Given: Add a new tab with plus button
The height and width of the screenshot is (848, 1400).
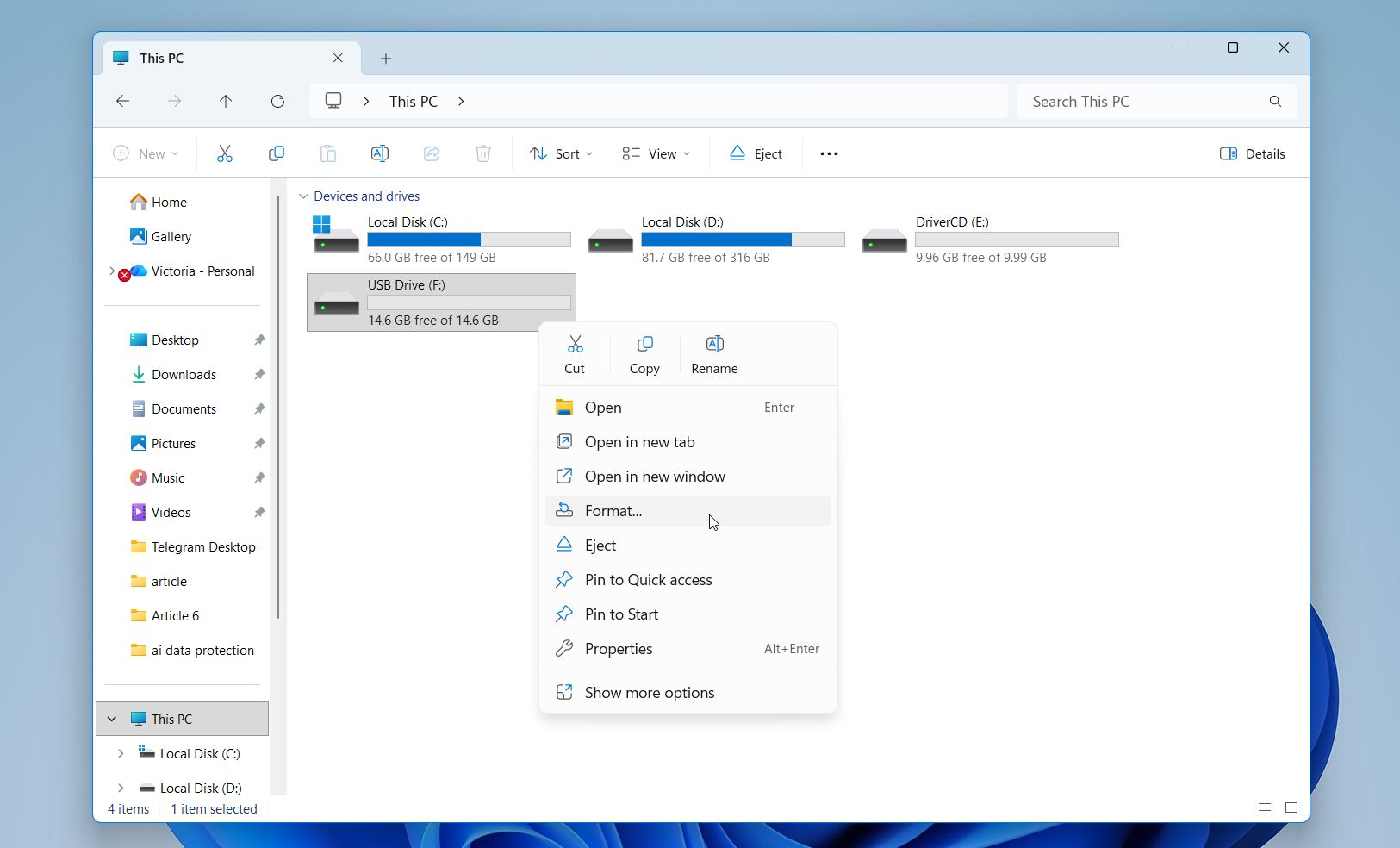Looking at the screenshot, I should (x=386, y=59).
